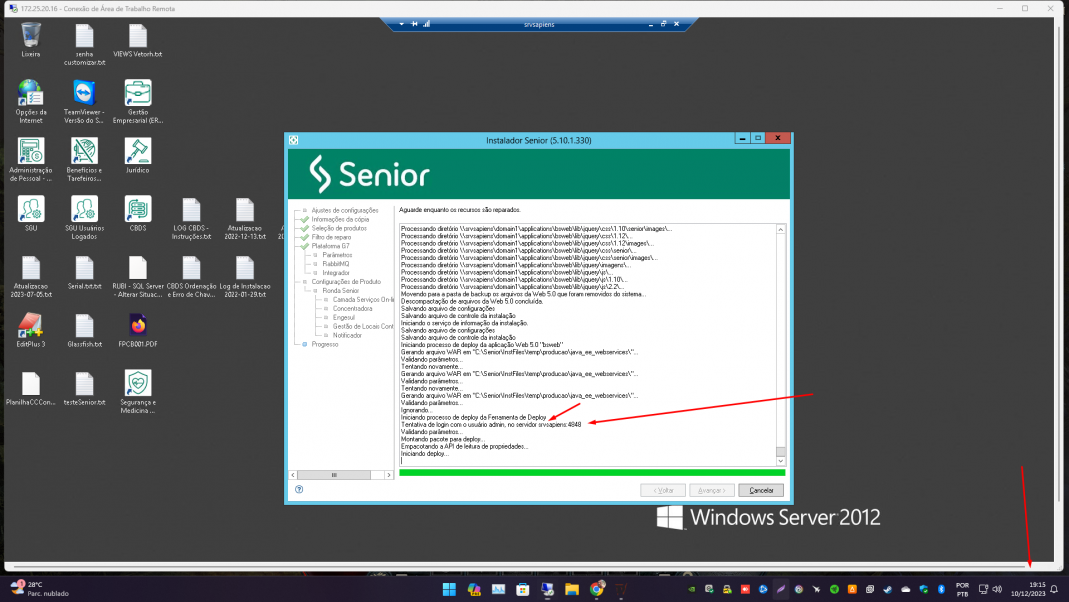
Task: Select Ajustes de configurações tree step
Action: pyautogui.click(x=344, y=211)
